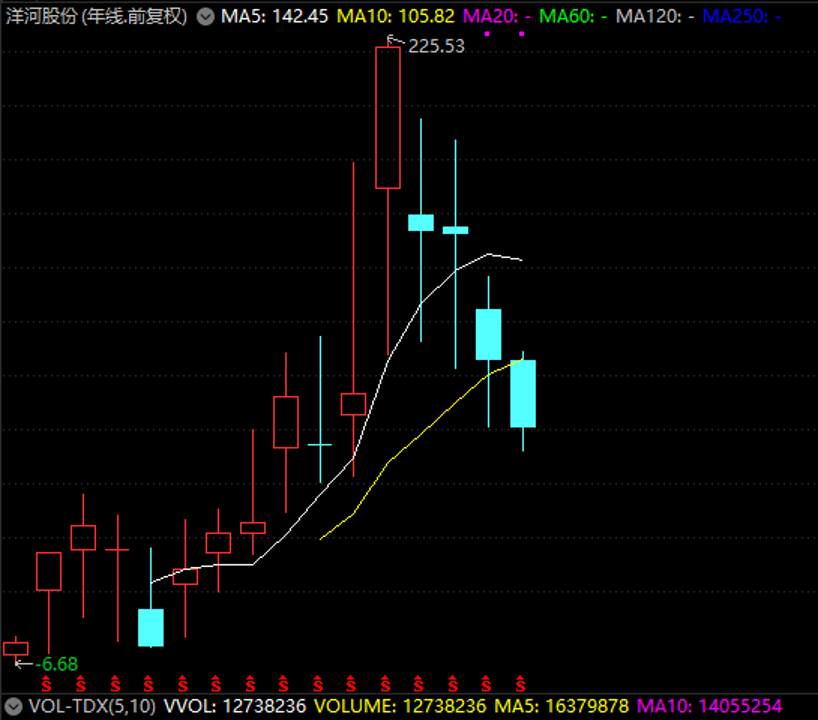Screen dimensions: 818x720
Task: Click the last red S marker on right
Action: pyautogui.click(x=520, y=684)
